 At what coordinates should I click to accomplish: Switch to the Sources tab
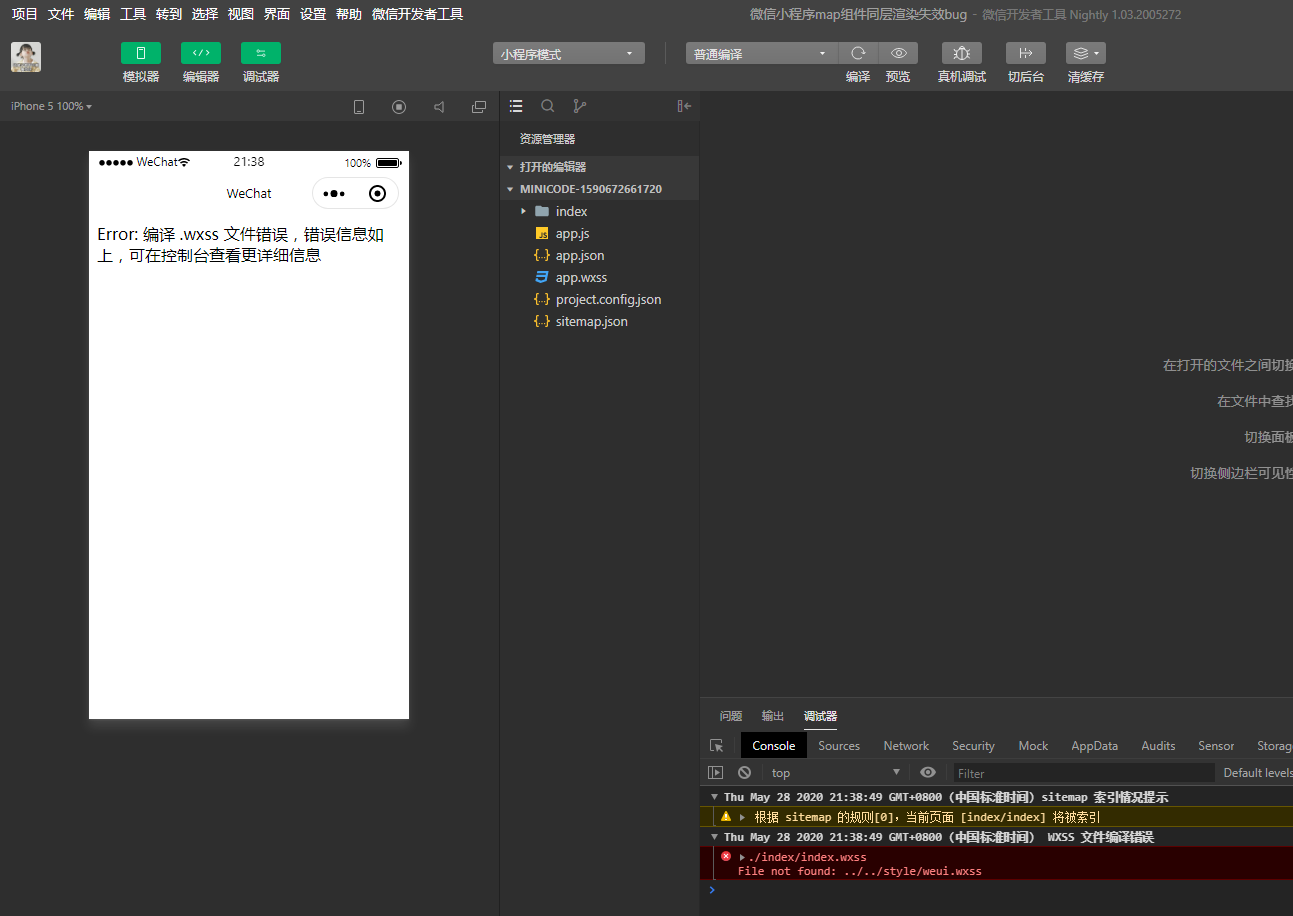click(x=839, y=746)
